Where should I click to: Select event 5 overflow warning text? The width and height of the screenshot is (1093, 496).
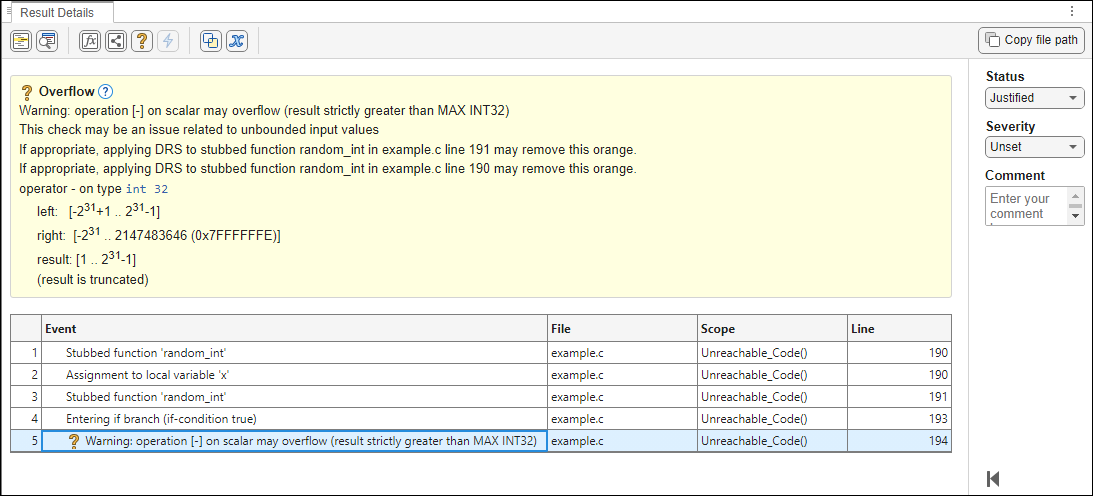point(311,442)
